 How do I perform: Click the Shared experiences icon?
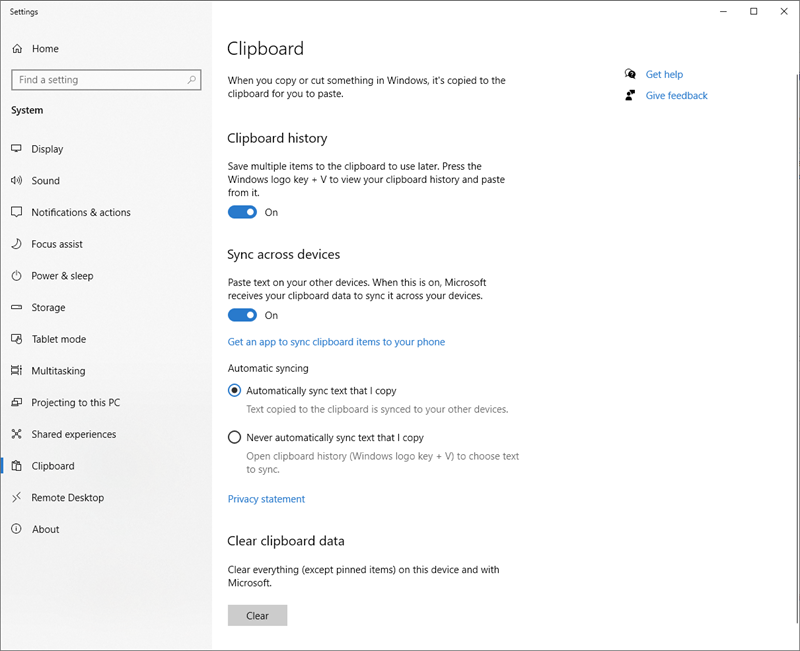click(x=17, y=434)
